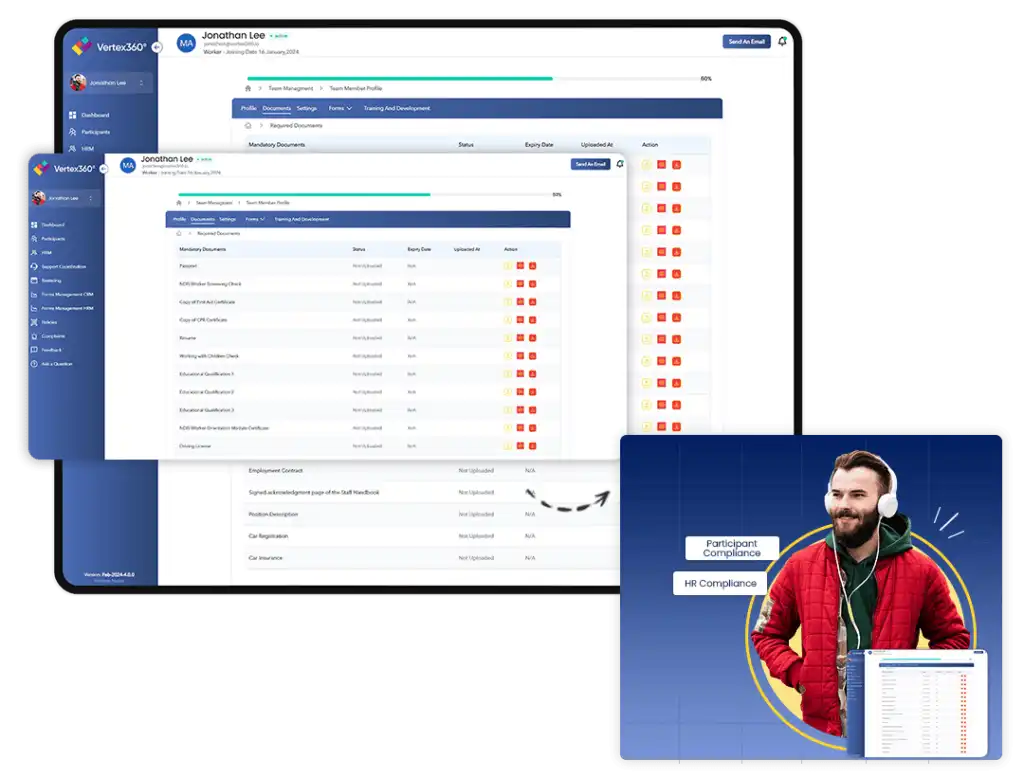
Task: Click notification bell in the back window
Action: pyautogui.click(x=782, y=41)
